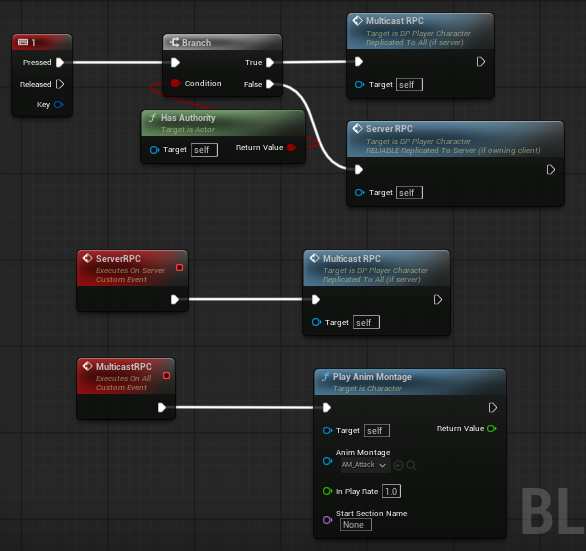Click the Start Section Name None field
The height and width of the screenshot is (551, 586).
tap(355, 525)
